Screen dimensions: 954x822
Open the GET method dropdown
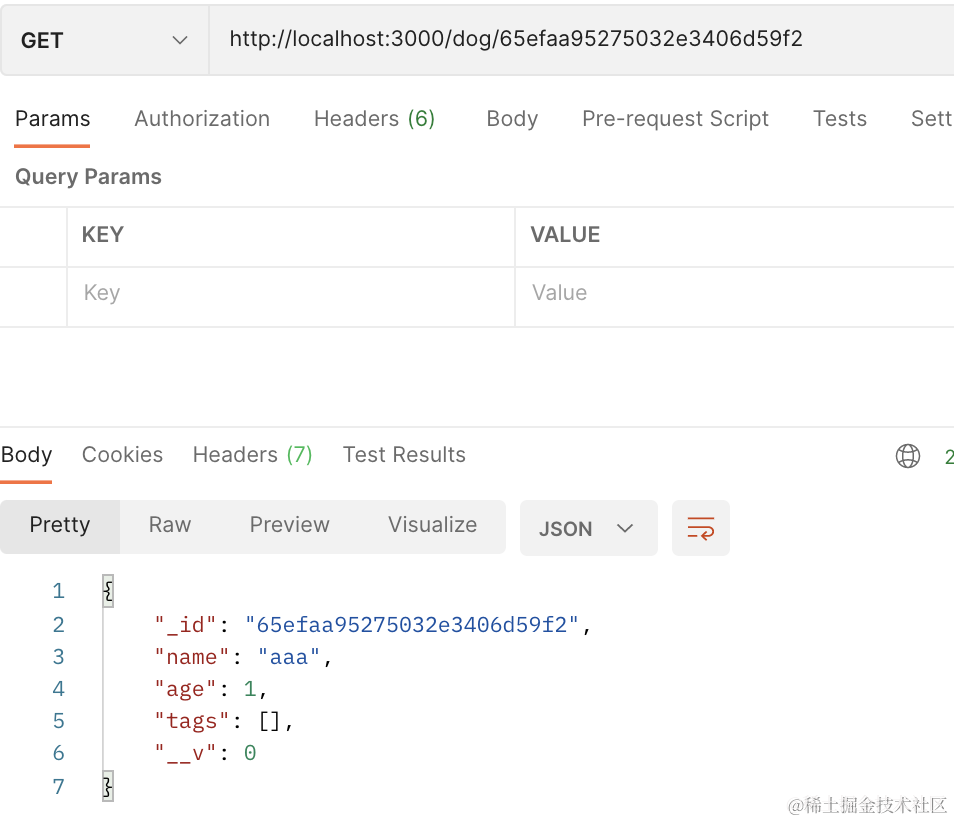coord(104,40)
